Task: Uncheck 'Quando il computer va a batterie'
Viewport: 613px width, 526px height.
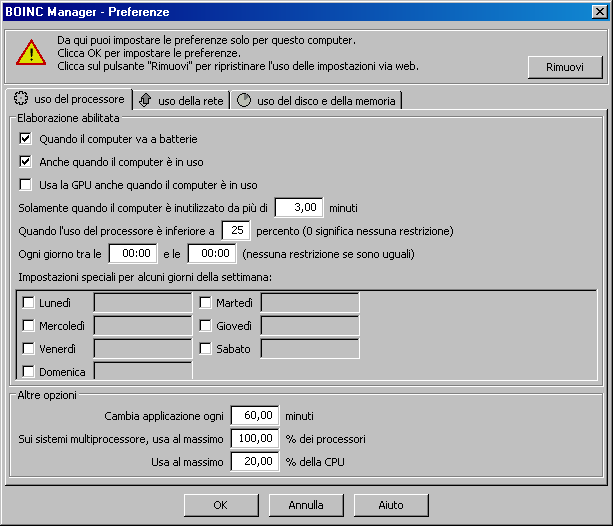Action: [x=25, y=138]
